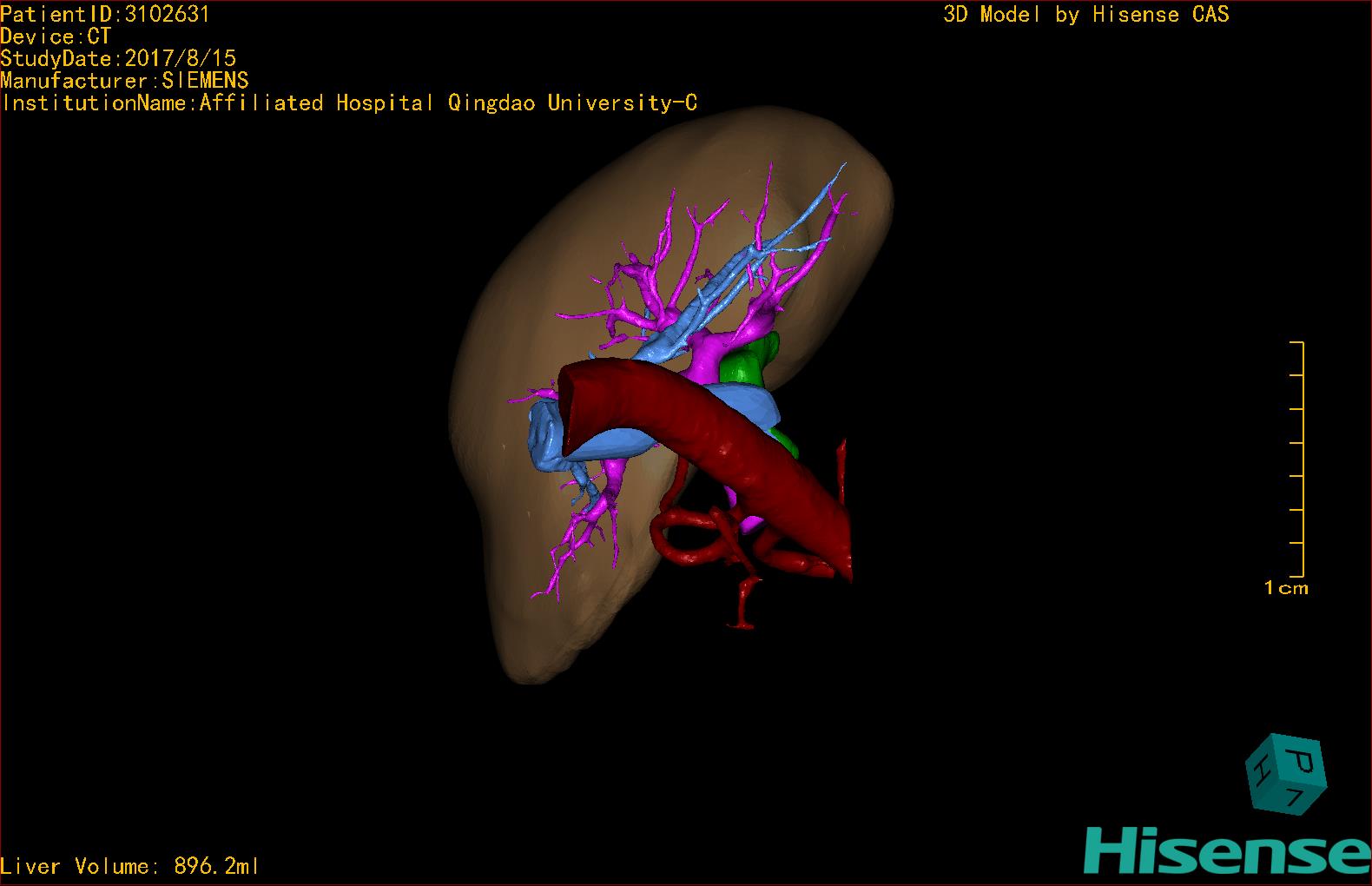Click the '1cm' scale label
The width and height of the screenshot is (1372, 886).
(x=1286, y=588)
